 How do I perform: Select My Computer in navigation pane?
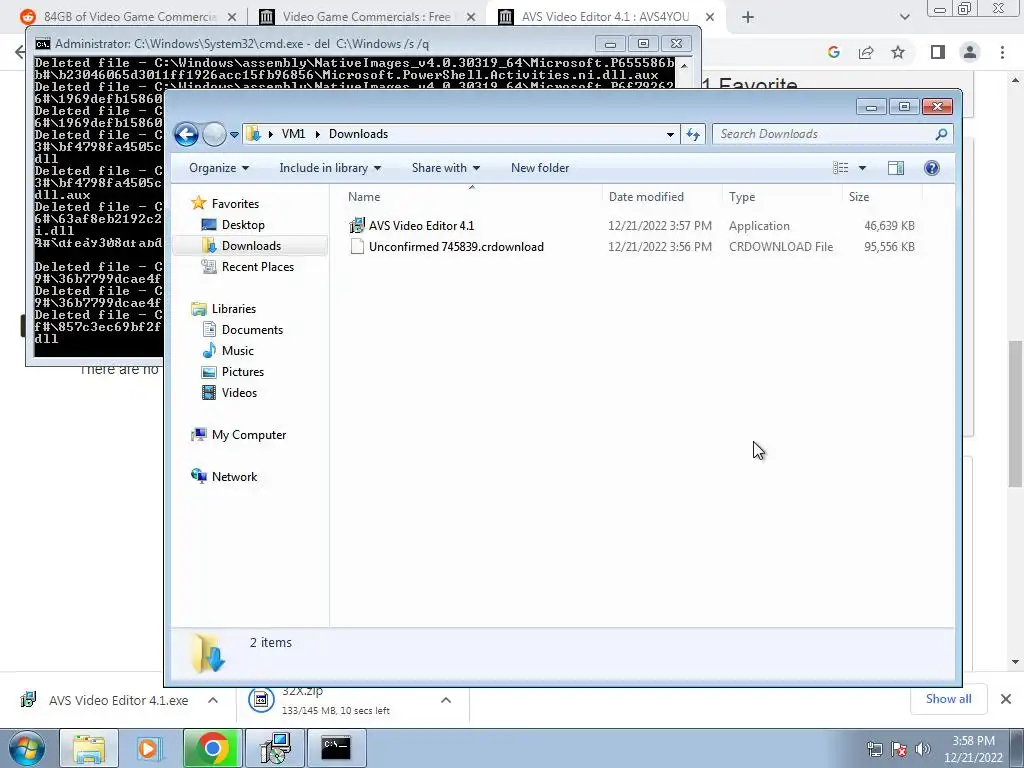(249, 435)
